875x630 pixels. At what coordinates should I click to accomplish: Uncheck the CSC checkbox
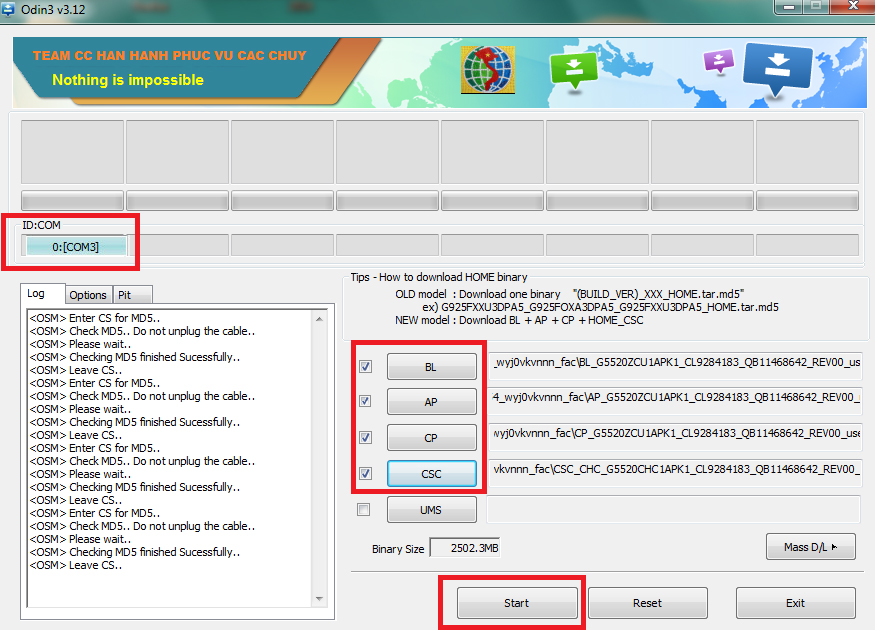point(365,473)
